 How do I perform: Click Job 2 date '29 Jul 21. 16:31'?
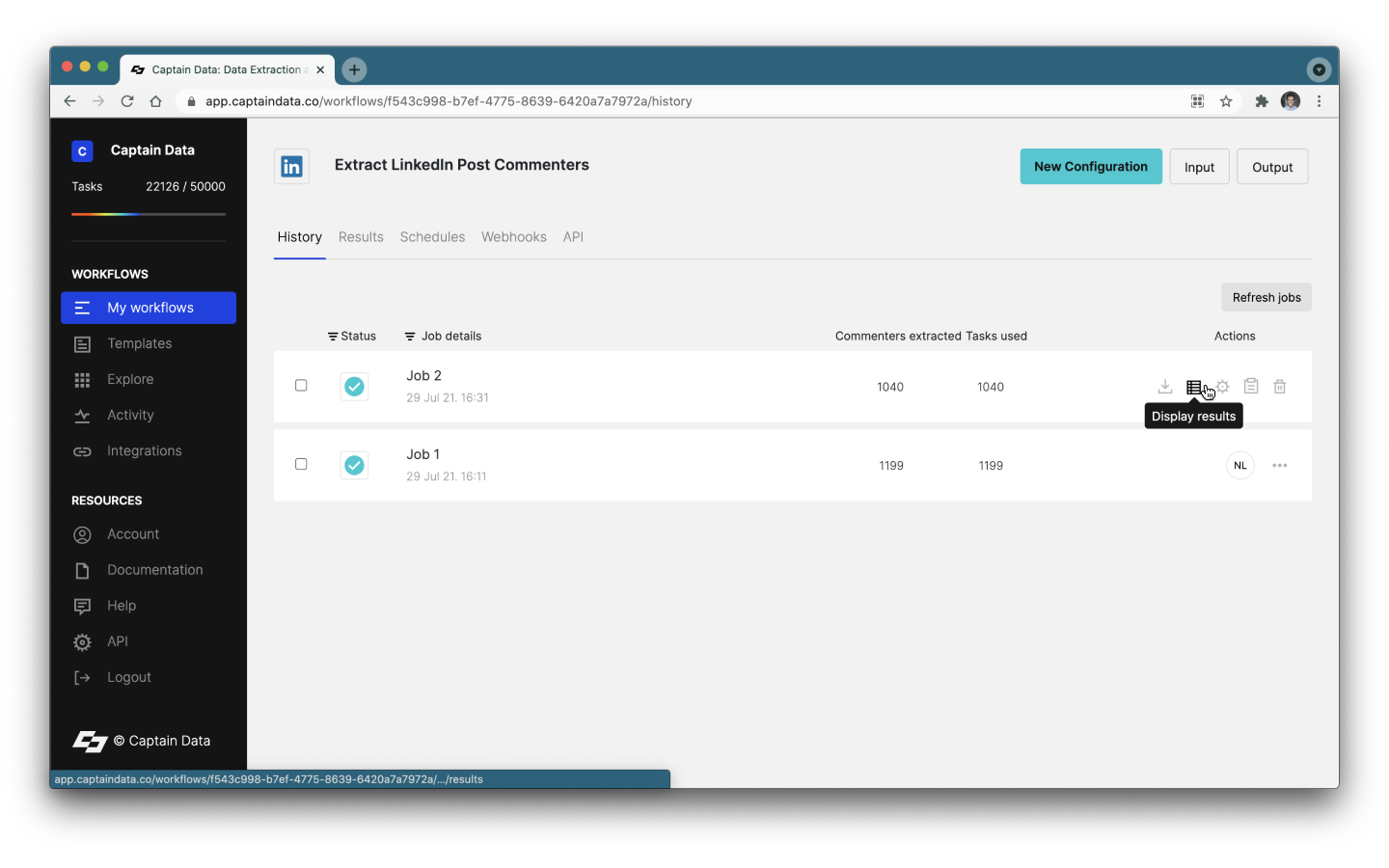pos(448,398)
